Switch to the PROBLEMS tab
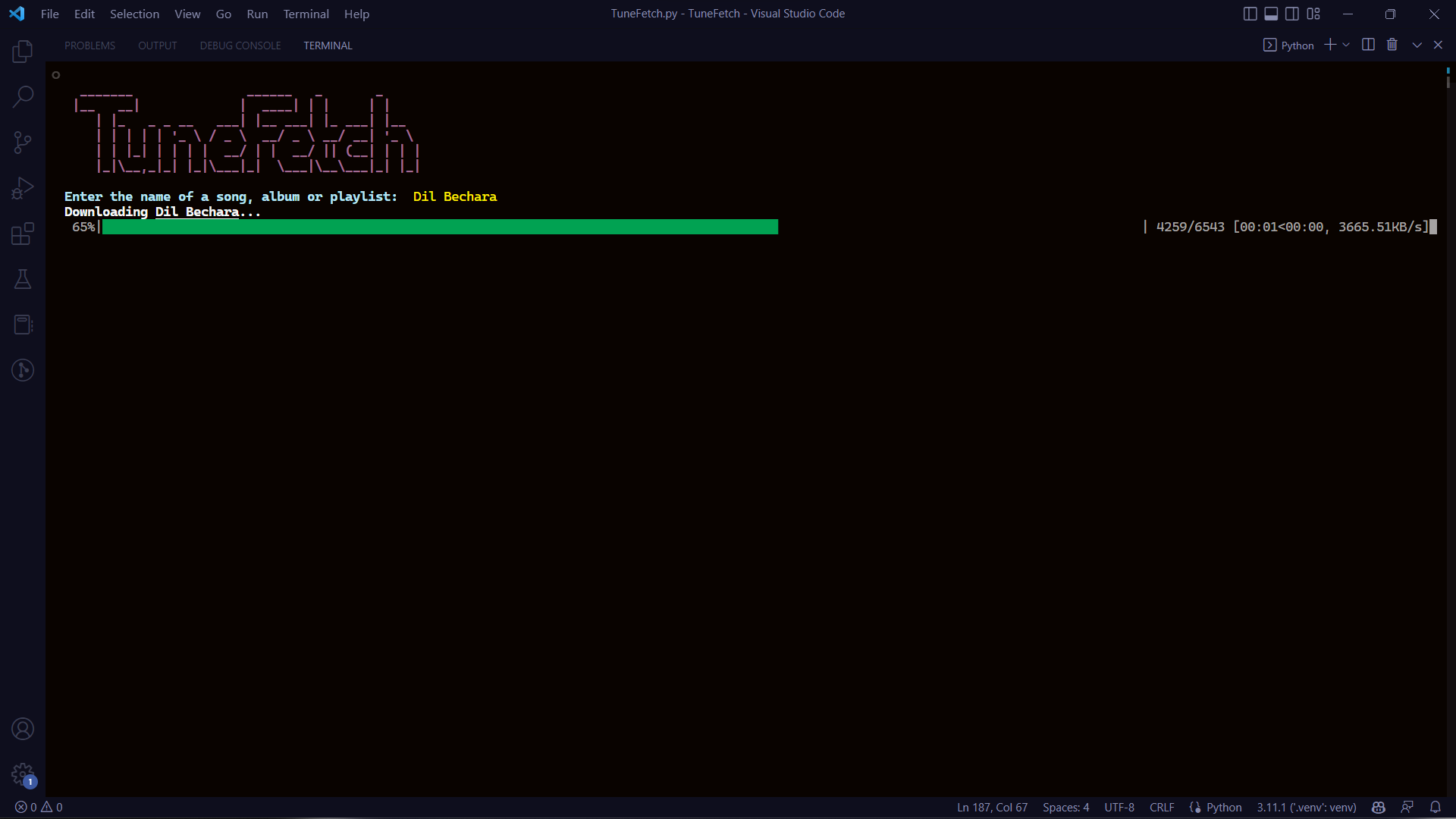The width and height of the screenshot is (1456, 819). click(x=89, y=45)
